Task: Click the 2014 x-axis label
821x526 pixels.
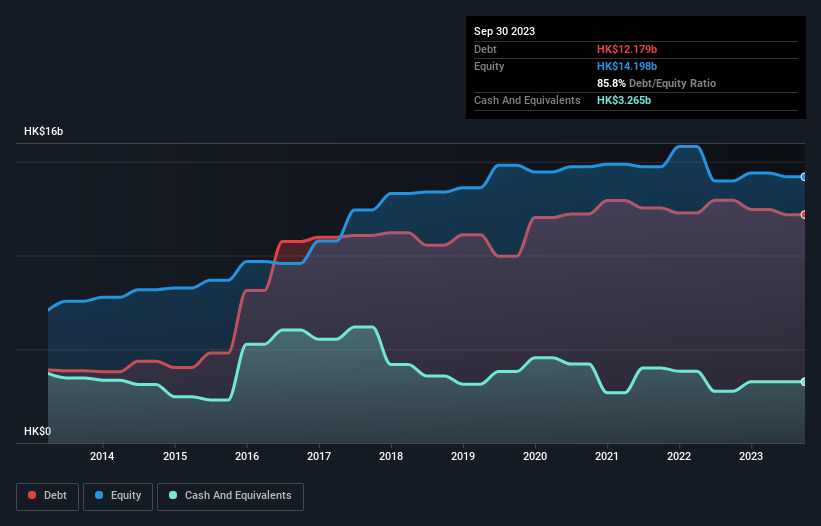Action: click(x=102, y=456)
